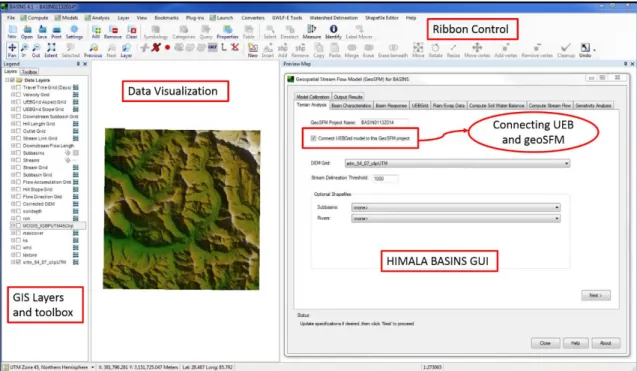Collapse the Data Layers tree group
The width and height of the screenshot is (637, 371).
tap(7, 80)
